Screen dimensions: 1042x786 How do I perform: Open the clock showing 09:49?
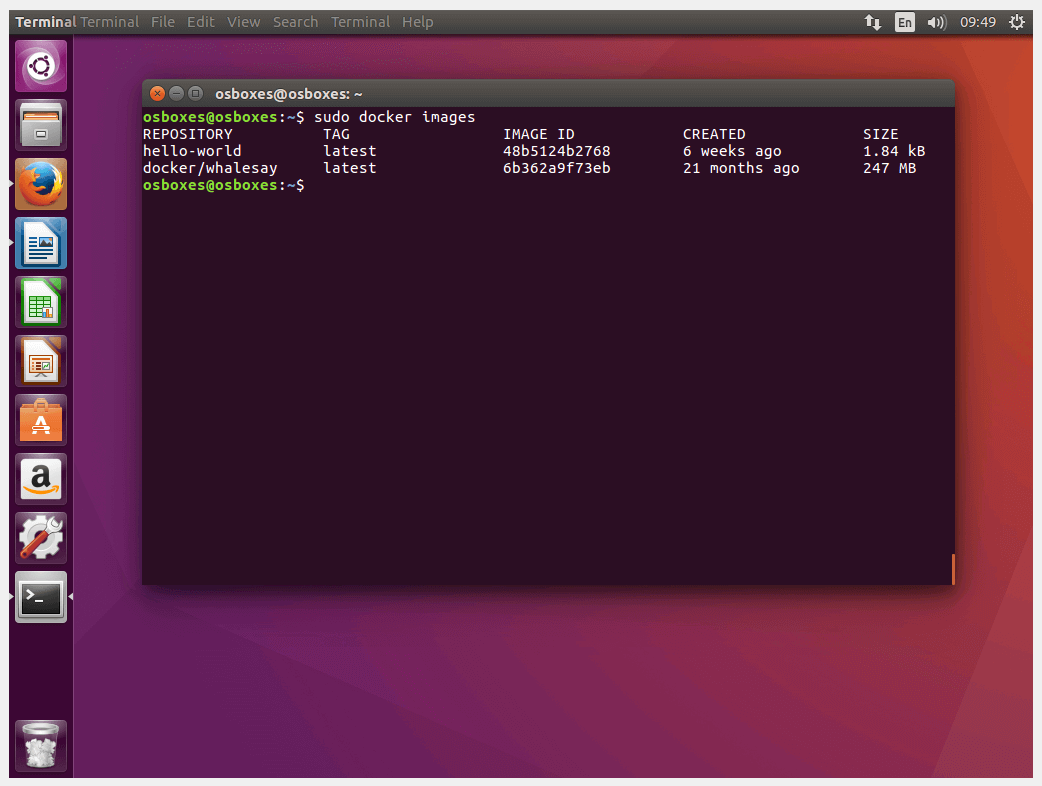coord(978,22)
